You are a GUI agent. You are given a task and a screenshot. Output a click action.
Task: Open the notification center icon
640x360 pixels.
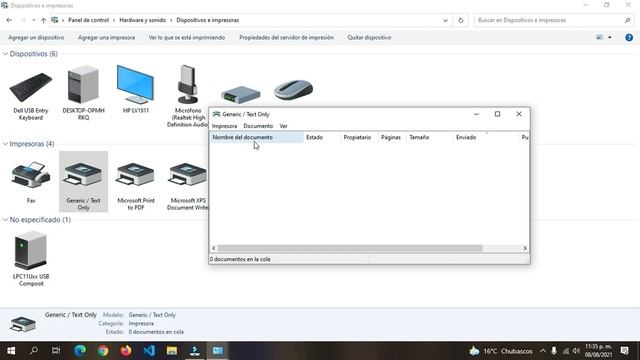click(x=624, y=351)
